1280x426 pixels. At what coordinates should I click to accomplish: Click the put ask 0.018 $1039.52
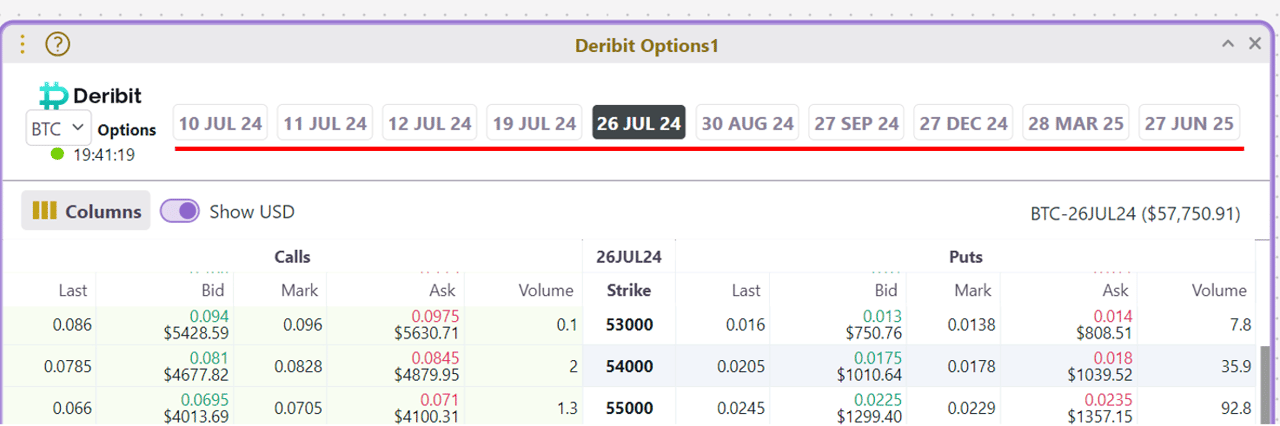click(x=1099, y=367)
